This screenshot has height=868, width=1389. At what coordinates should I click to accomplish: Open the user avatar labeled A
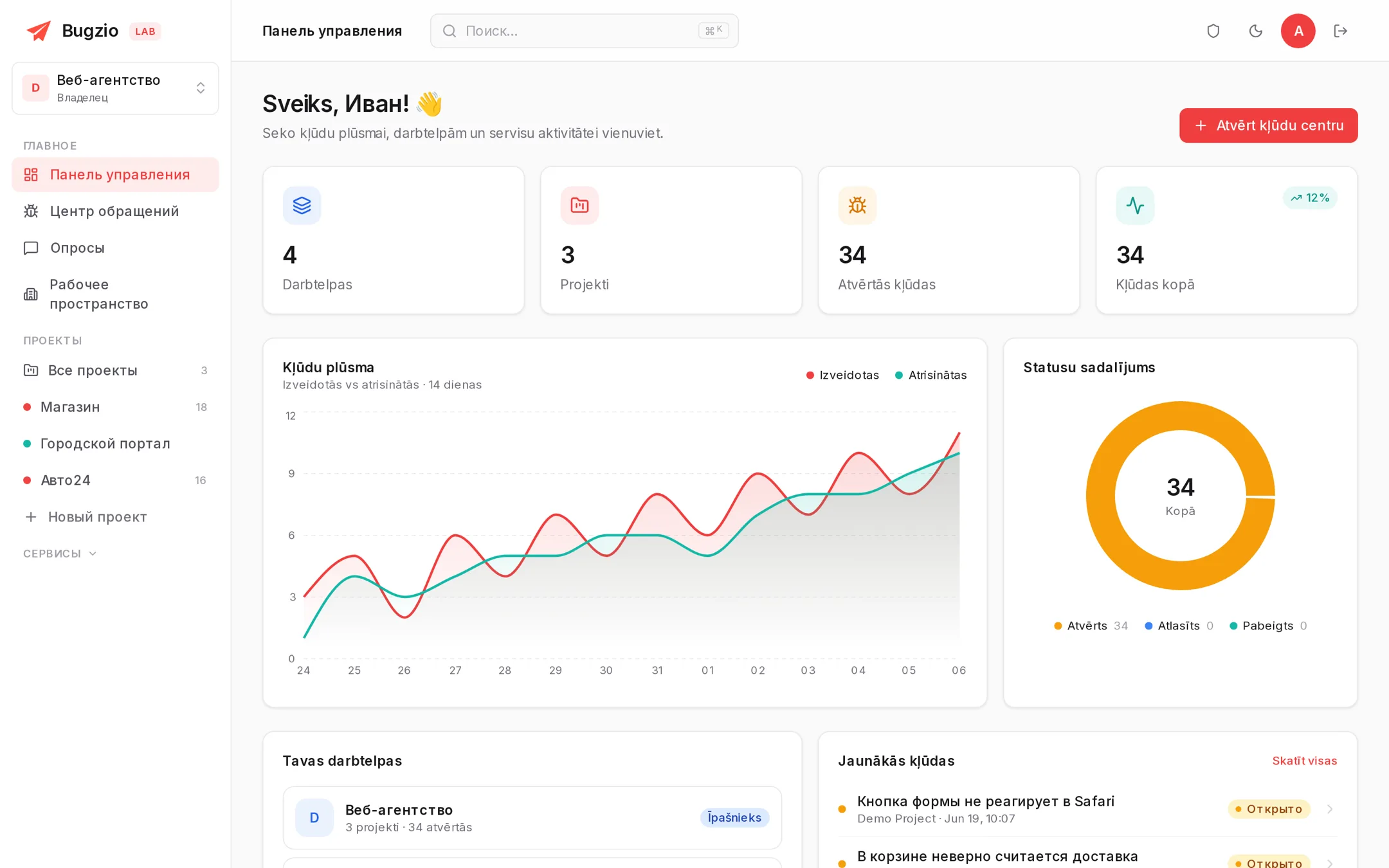[1298, 31]
